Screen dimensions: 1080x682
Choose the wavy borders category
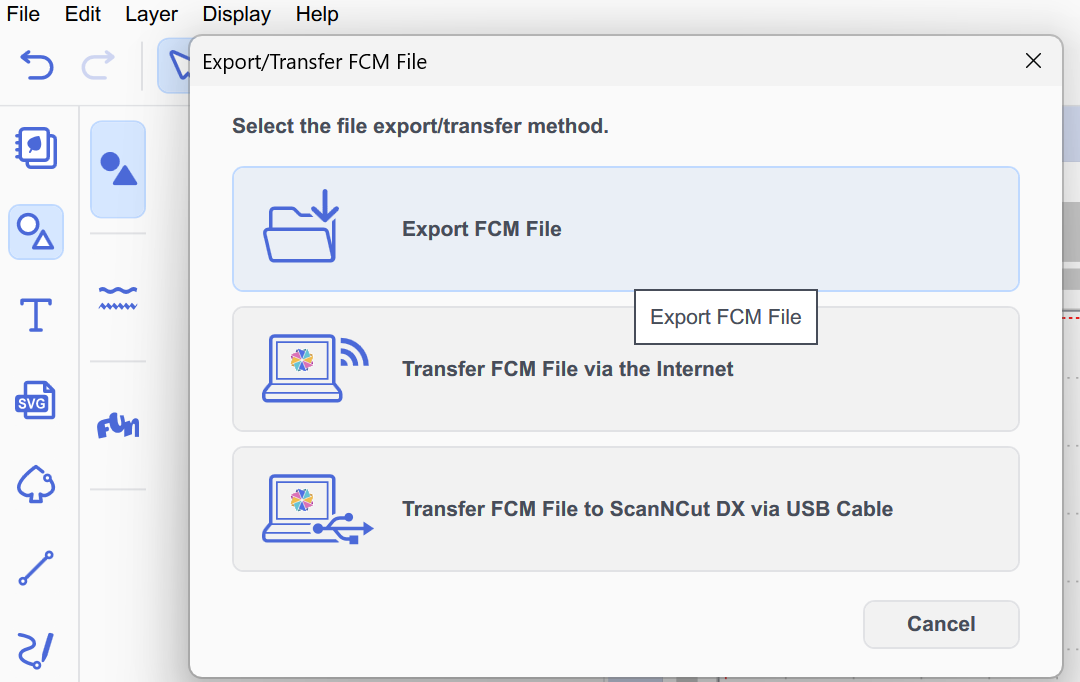118,297
